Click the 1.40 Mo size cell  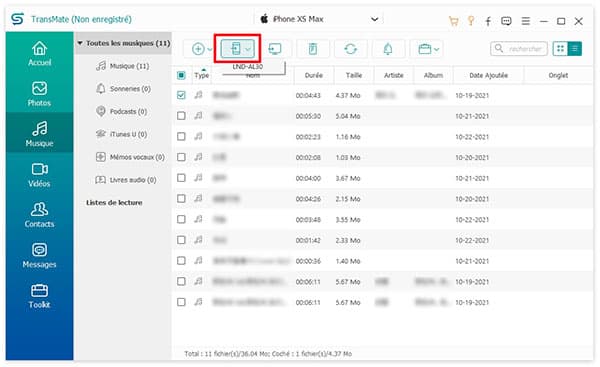(x=348, y=261)
